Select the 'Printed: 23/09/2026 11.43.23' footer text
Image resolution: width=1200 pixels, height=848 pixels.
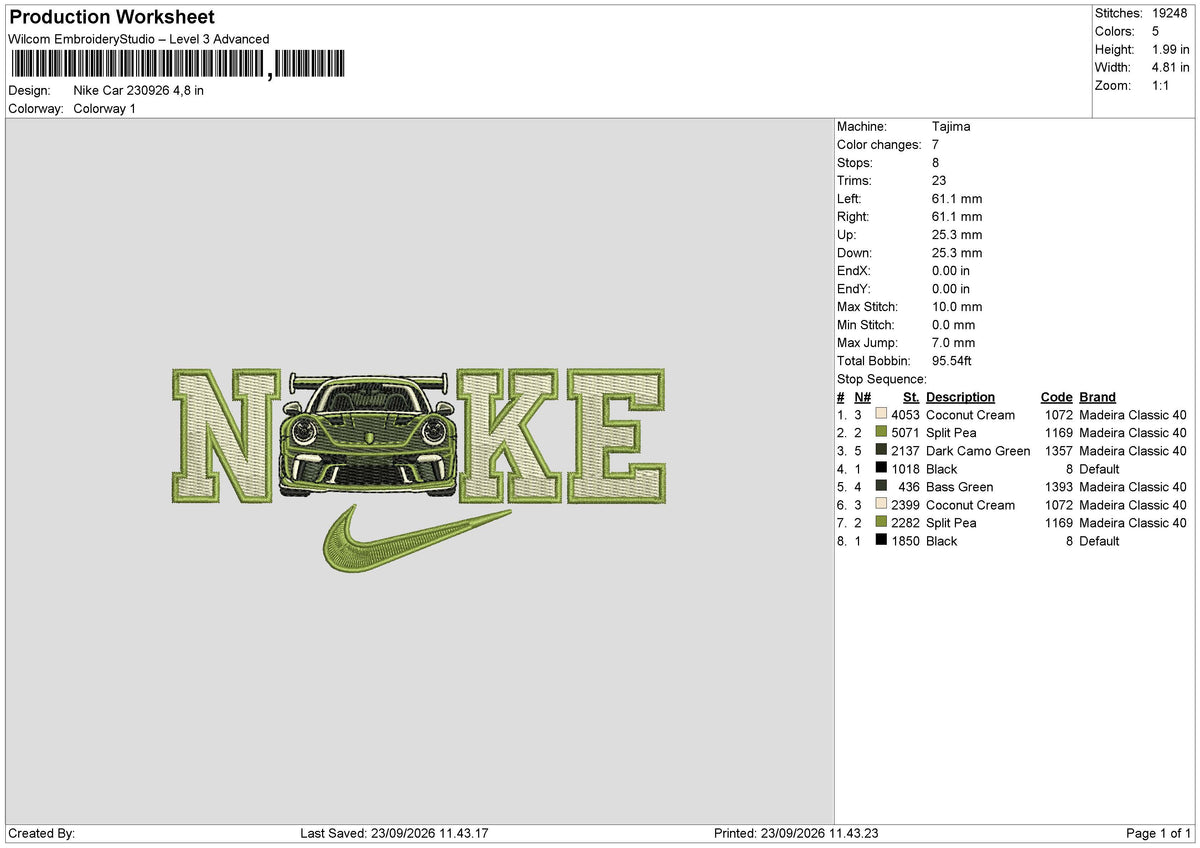796,833
